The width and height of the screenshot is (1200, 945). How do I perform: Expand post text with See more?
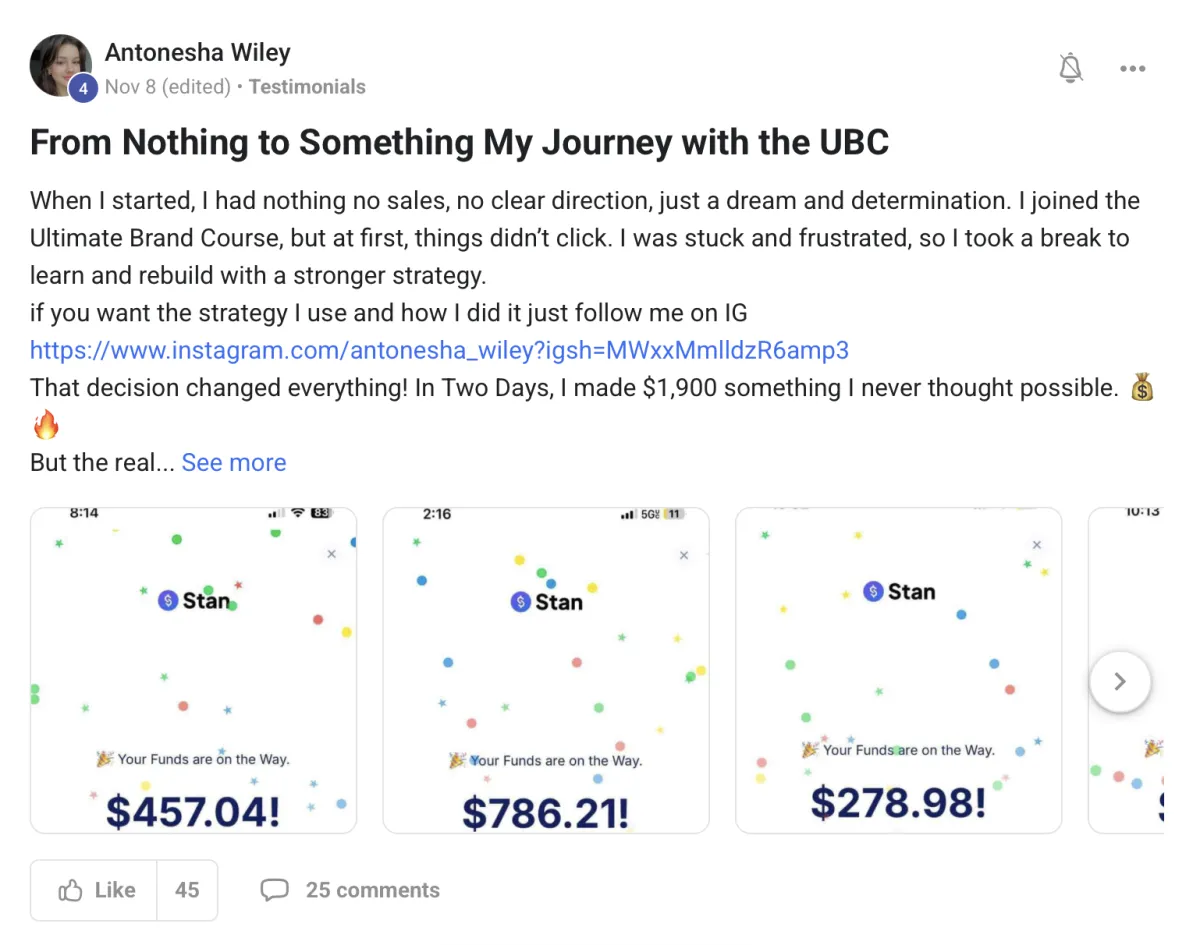point(234,463)
